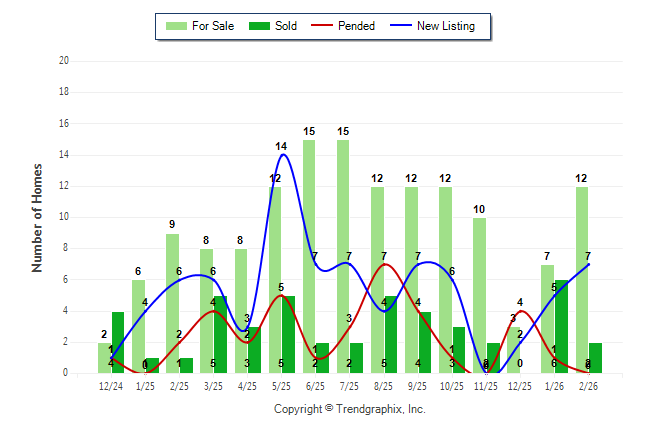Click the Trendgraphix copyright text
This screenshot has width=646, height=434.
point(349,409)
